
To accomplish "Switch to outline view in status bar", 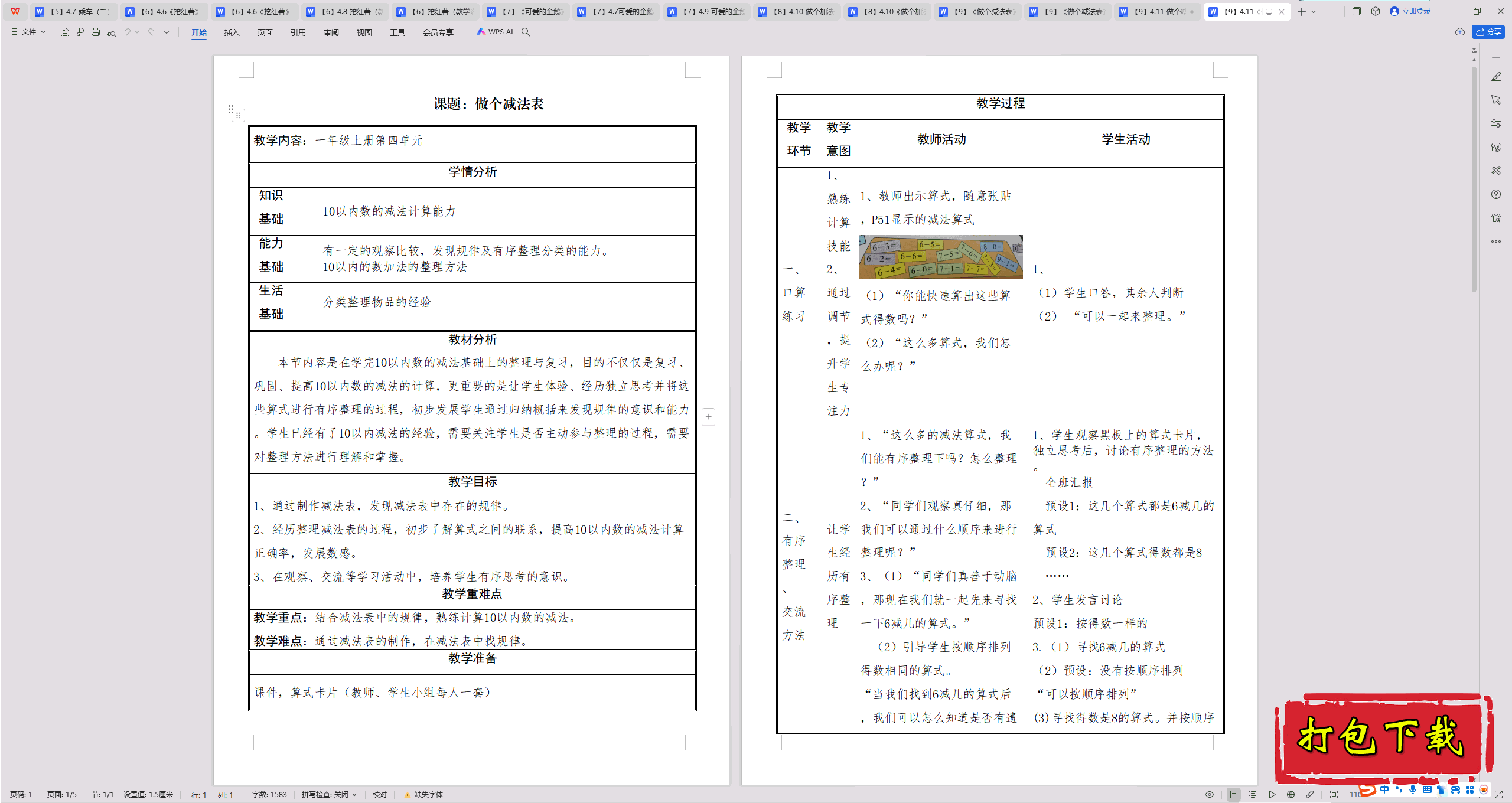I will click(x=1253, y=795).
